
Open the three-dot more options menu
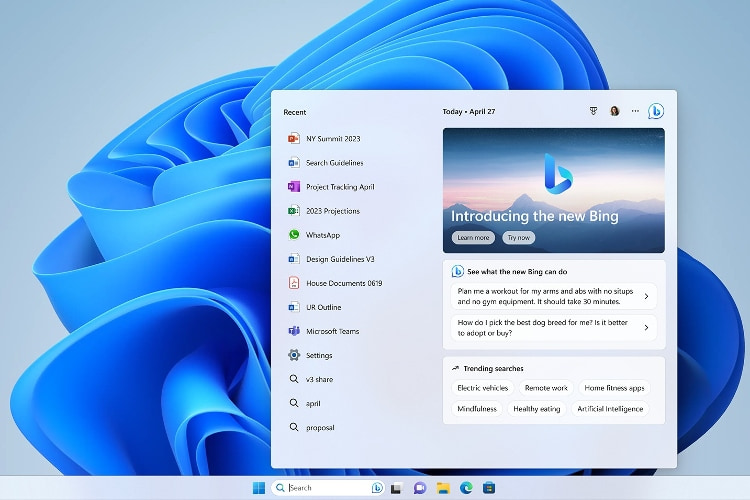[x=635, y=111]
